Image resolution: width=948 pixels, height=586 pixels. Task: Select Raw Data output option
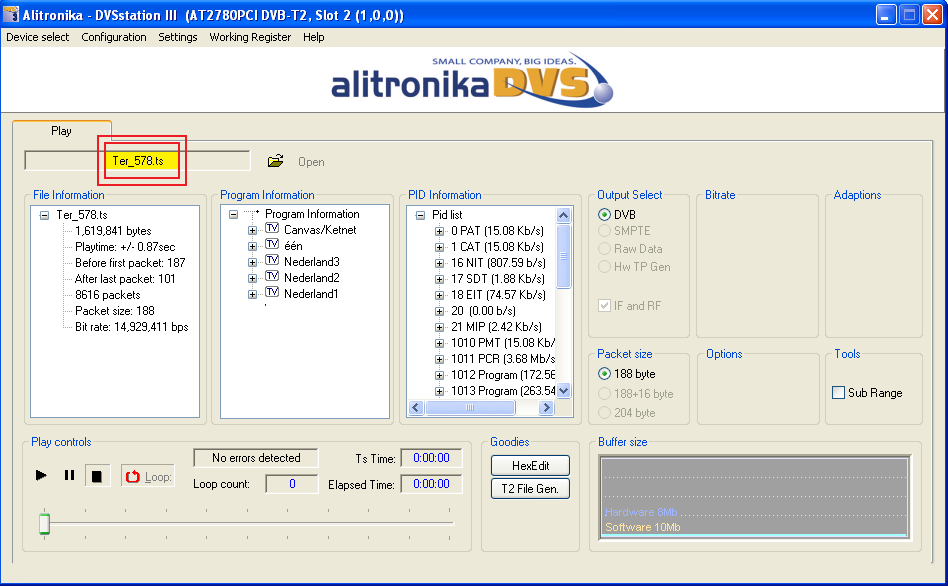(604, 249)
